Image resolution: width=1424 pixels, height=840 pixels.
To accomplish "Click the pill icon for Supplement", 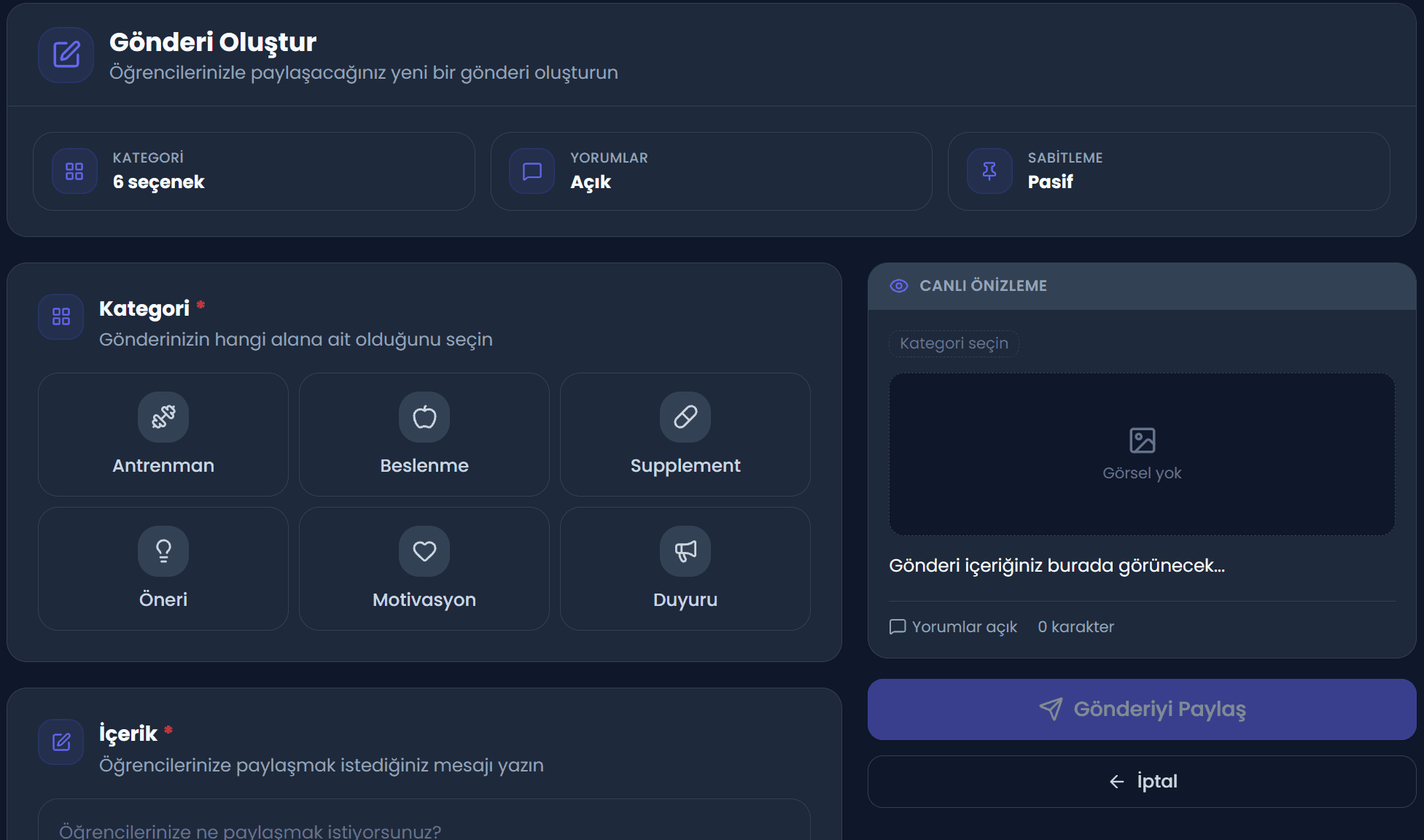I will 685,417.
